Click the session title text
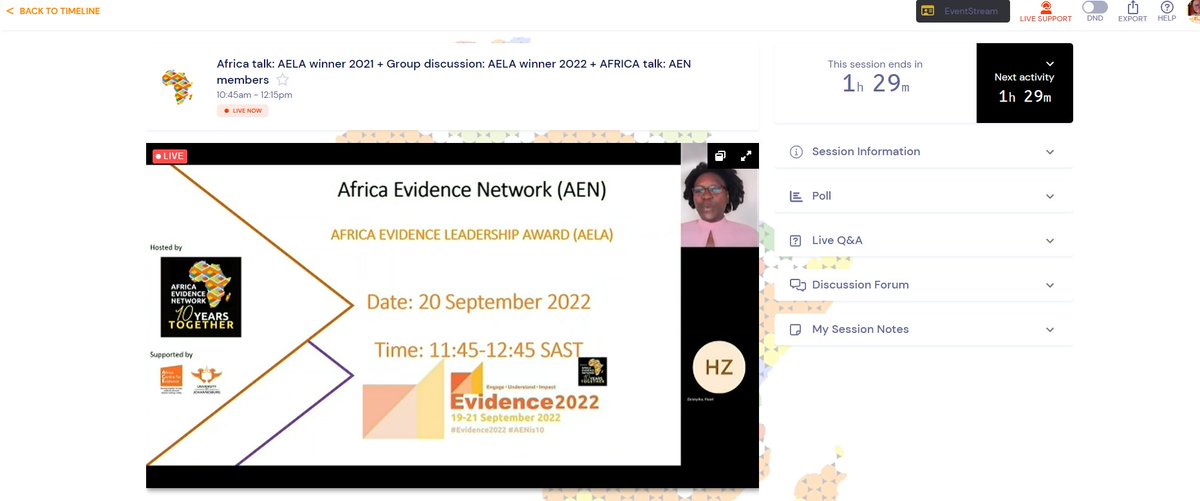 click(x=453, y=71)
